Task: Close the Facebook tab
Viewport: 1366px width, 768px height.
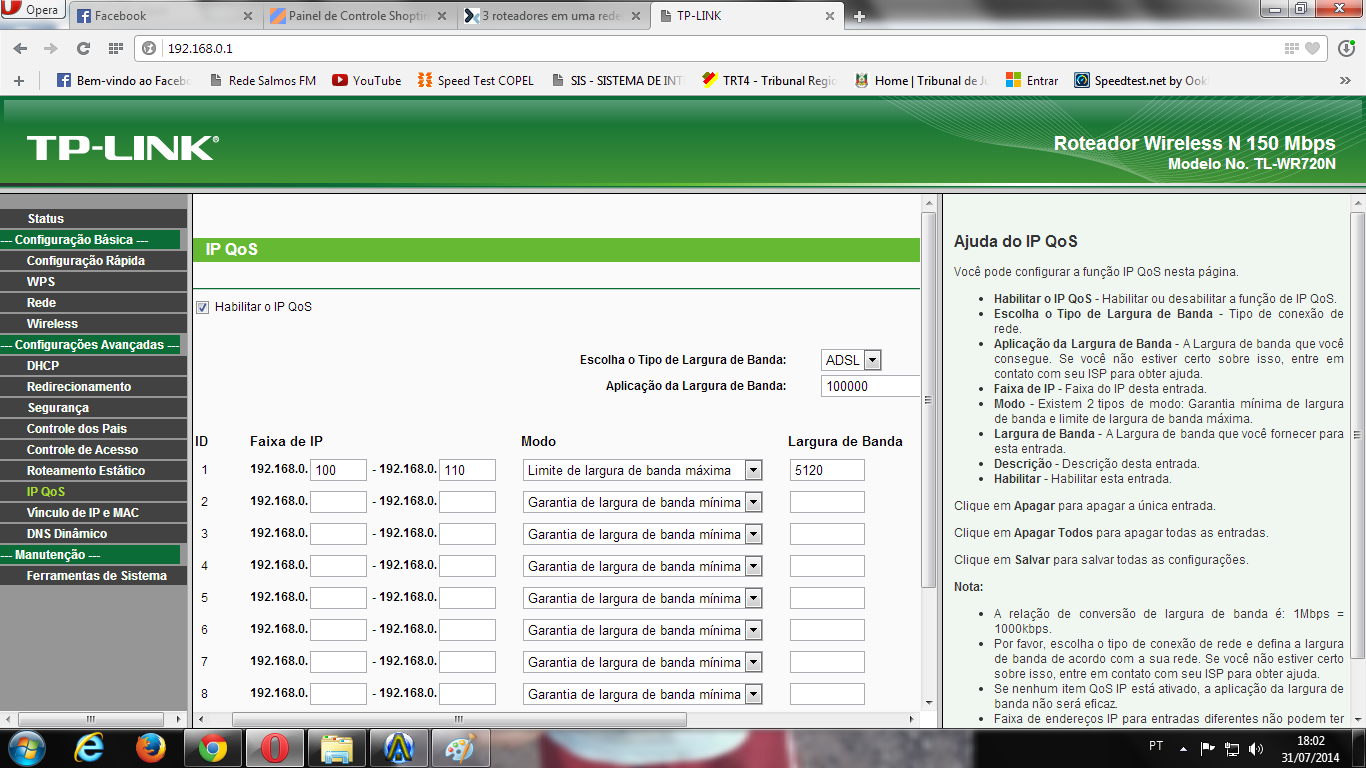Action: (250, 16)
